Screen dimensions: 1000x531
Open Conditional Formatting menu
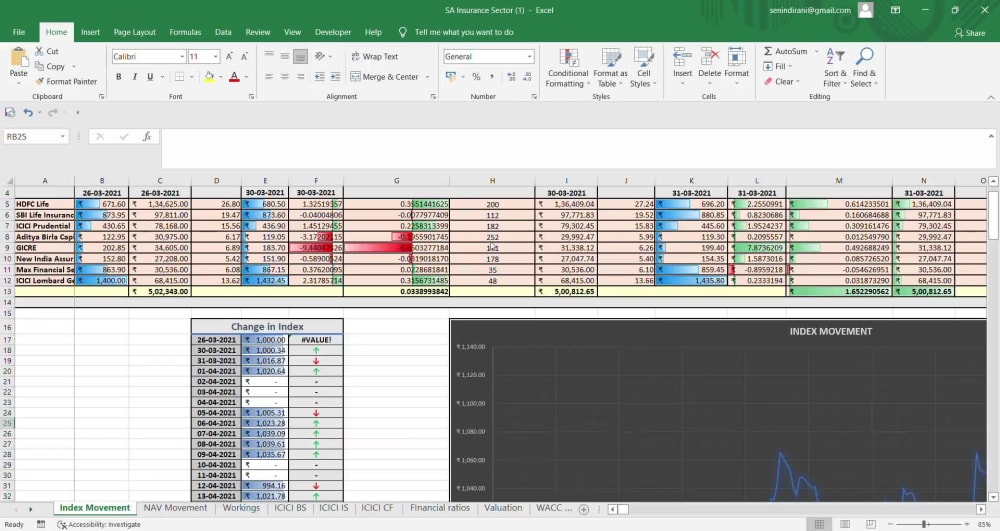[x=568, y=68]
